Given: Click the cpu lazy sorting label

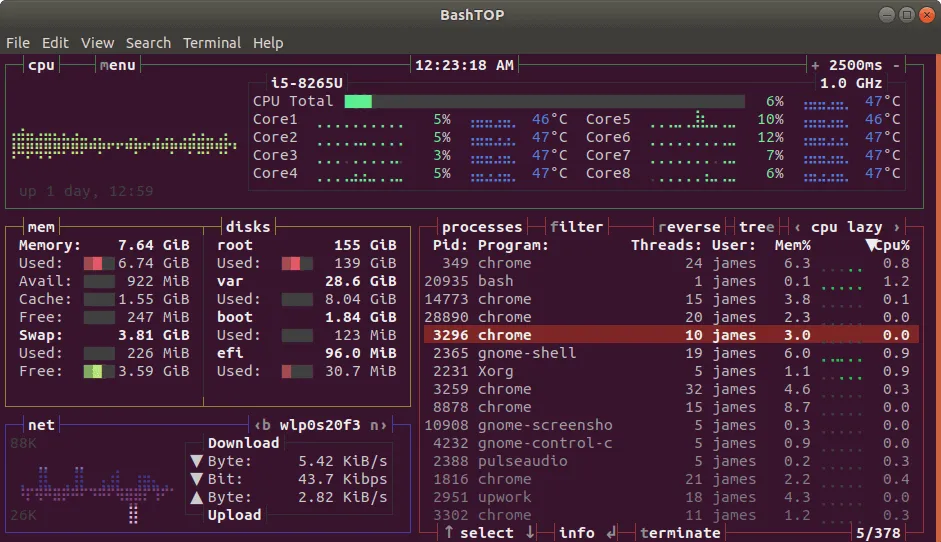Looking at the screenshot, I should 846,227.
